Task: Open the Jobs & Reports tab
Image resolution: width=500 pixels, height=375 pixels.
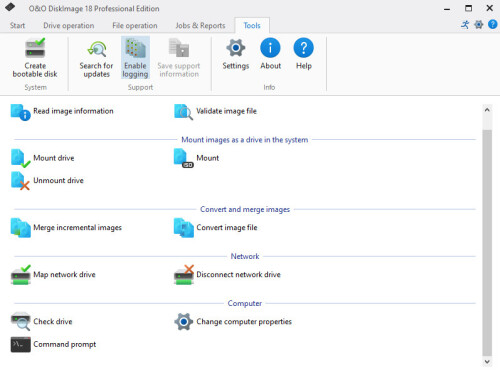Action: pyautogui.click(x=200, y=26)
